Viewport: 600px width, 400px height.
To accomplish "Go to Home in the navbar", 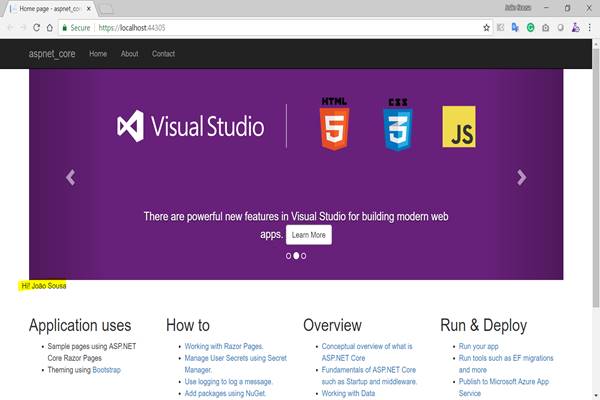I will pos(98,53).
